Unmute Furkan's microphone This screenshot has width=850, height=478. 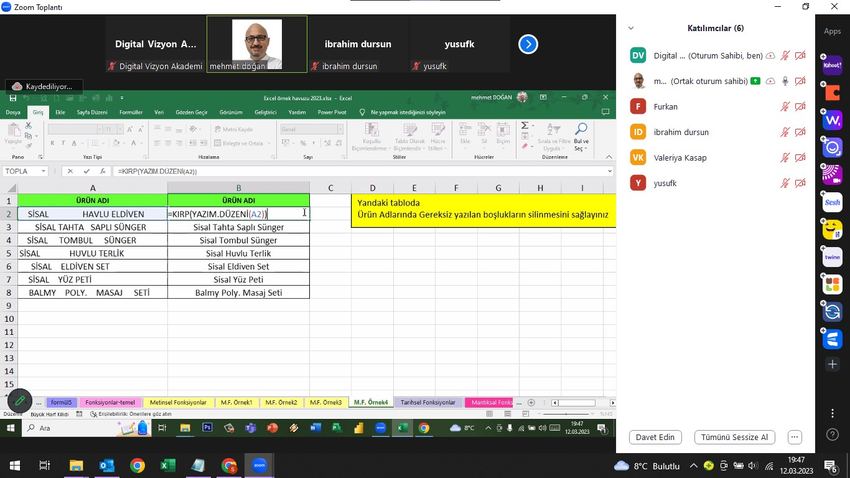[x=784, y=107]
